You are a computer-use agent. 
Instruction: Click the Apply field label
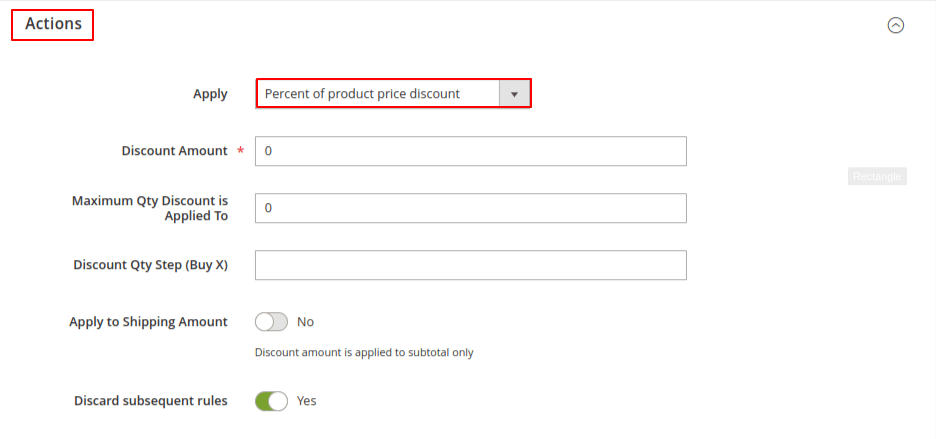coord(210,94)
